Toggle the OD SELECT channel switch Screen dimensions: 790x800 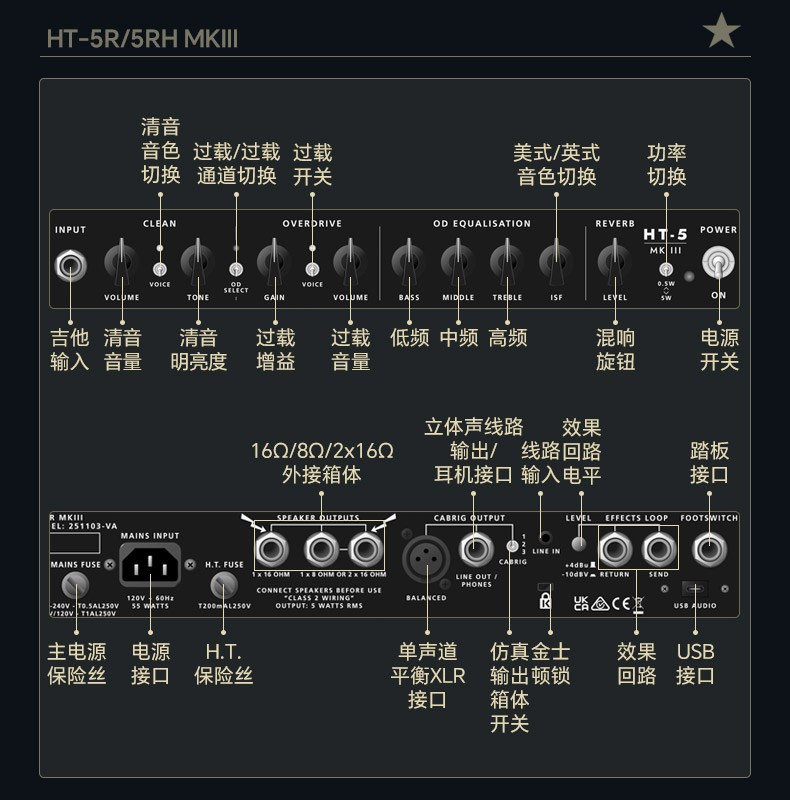point(236,269)
